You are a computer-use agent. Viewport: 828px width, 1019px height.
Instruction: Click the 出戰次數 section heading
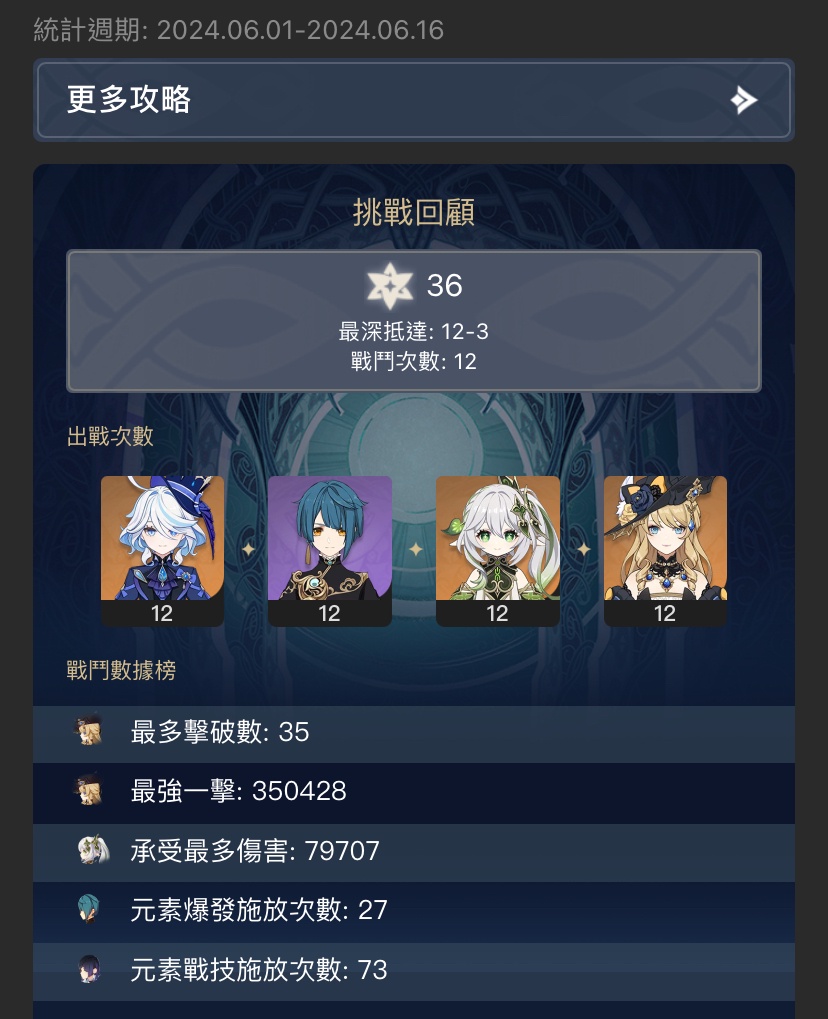[110, 436]
